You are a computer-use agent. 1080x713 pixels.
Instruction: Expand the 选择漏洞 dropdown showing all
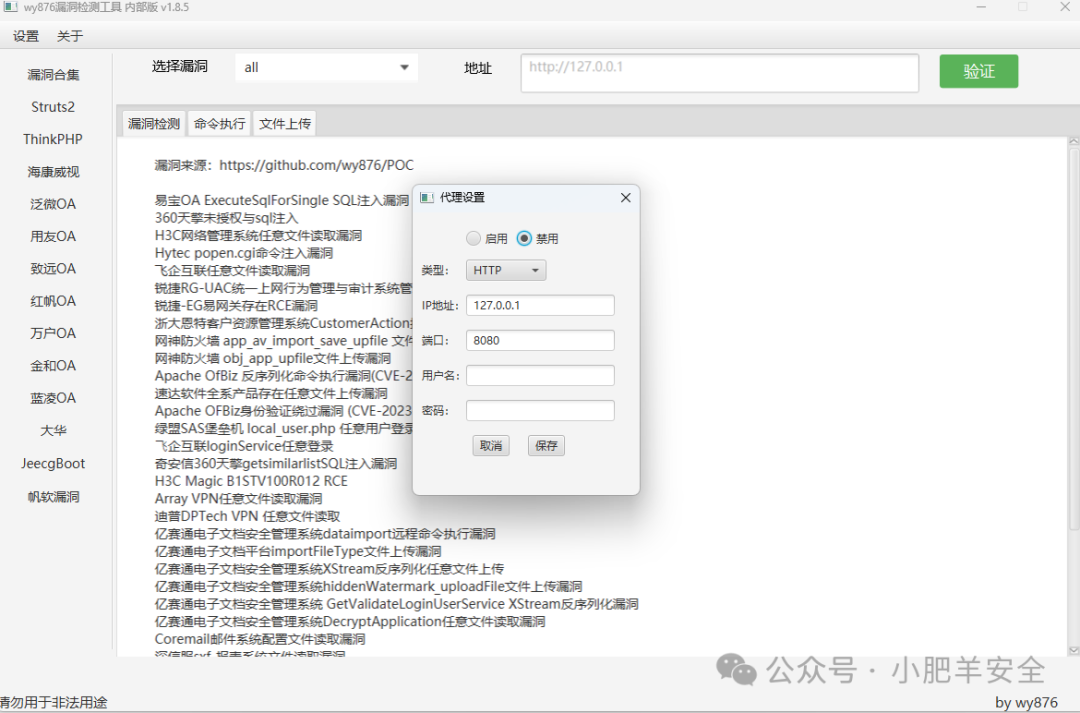pos(326,68)
